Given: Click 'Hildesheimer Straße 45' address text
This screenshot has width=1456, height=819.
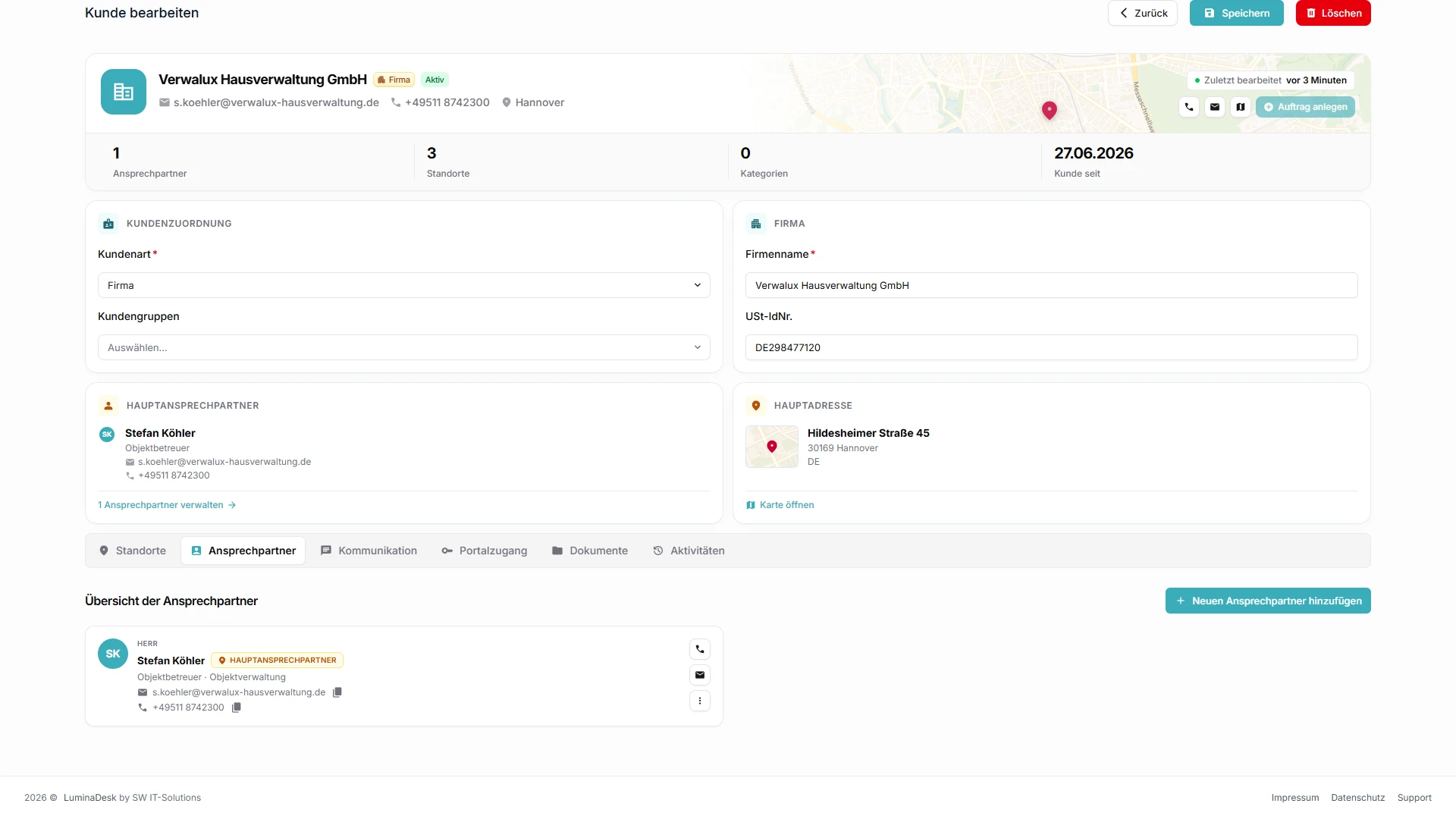Looking at the screenshot, I should [x=868, y=433].
